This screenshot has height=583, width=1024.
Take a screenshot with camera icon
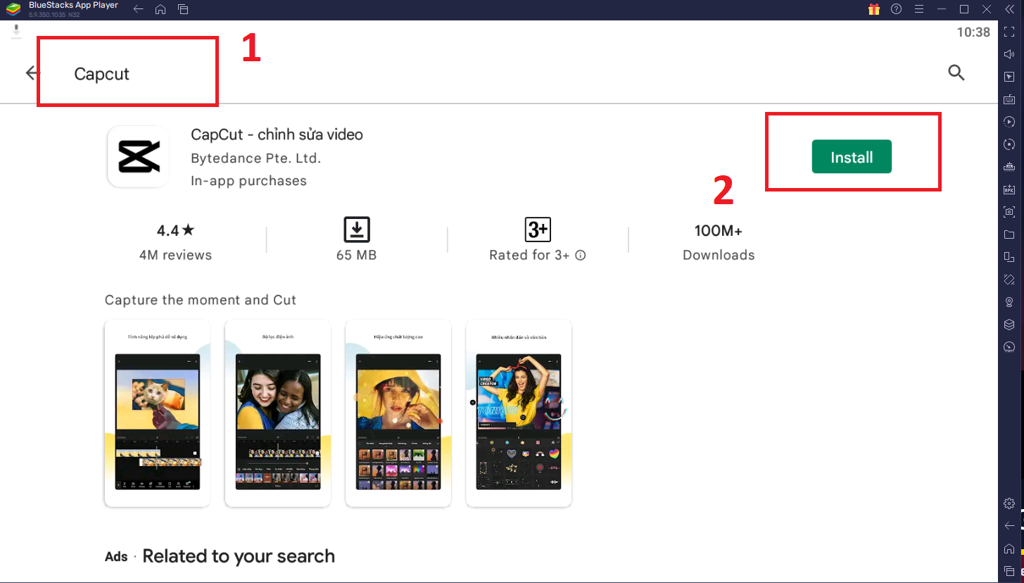coord(1009,212)
